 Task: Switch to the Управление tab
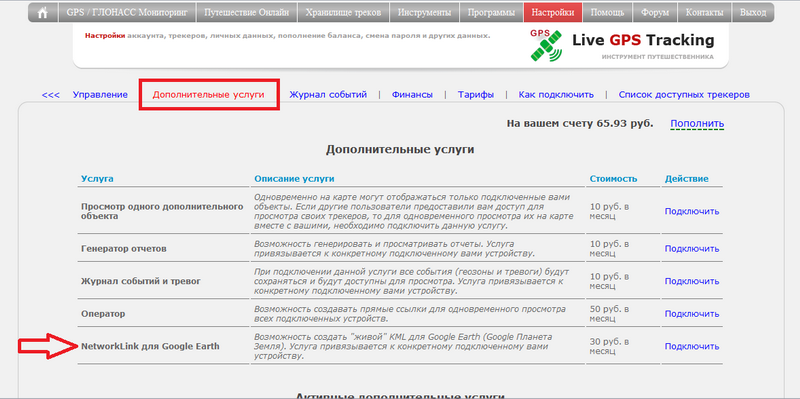coord(100,94)
